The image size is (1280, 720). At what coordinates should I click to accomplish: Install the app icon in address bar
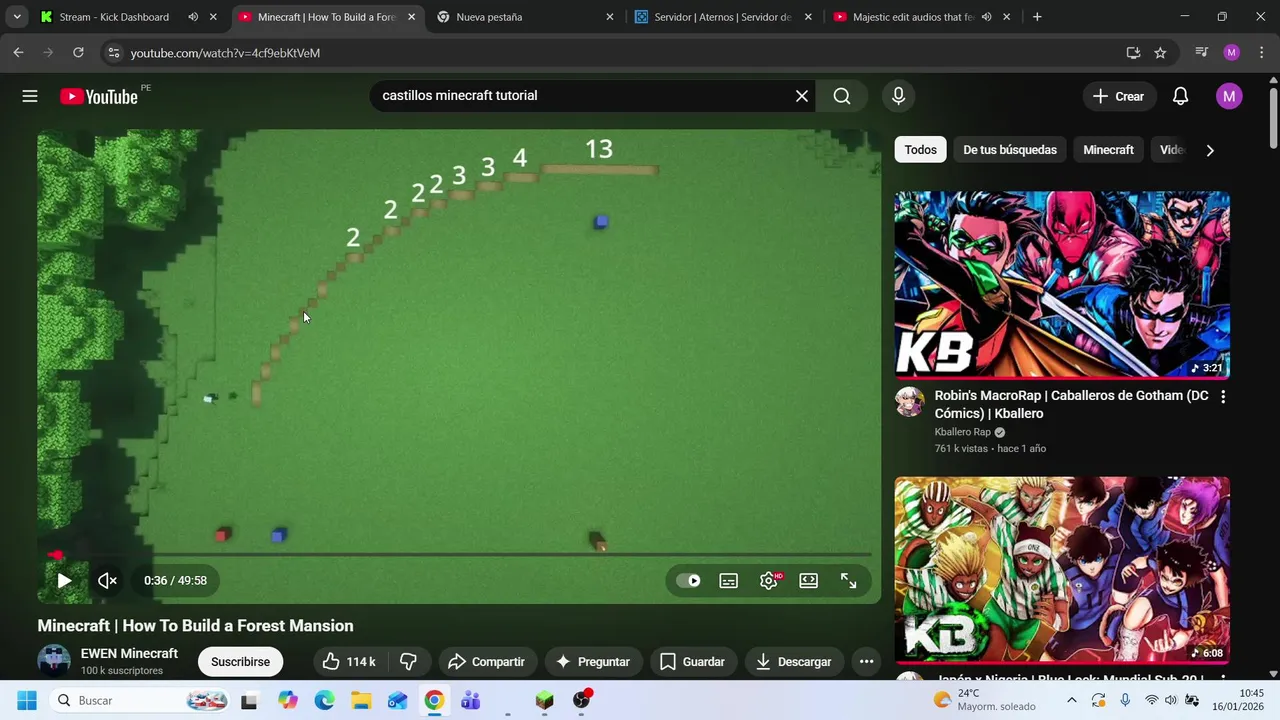[1133, 53]
